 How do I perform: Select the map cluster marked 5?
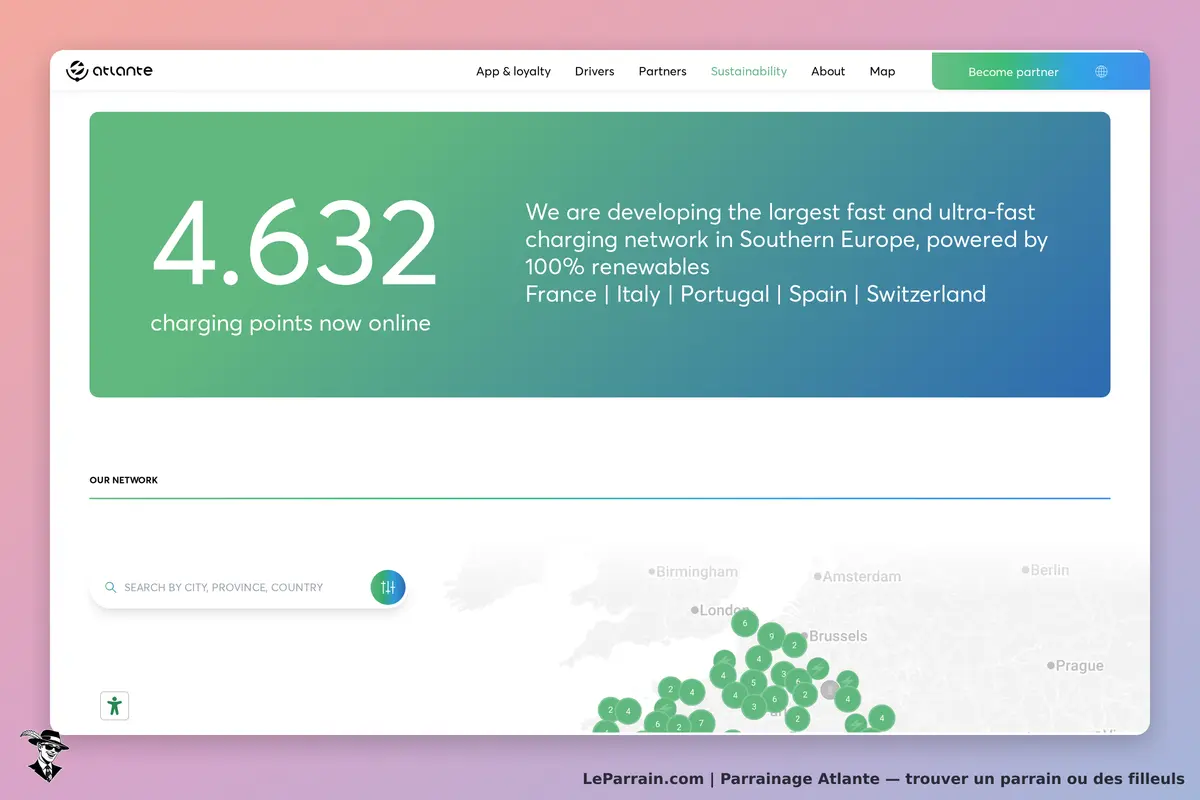pyautogui.click(x=753, y=684)
